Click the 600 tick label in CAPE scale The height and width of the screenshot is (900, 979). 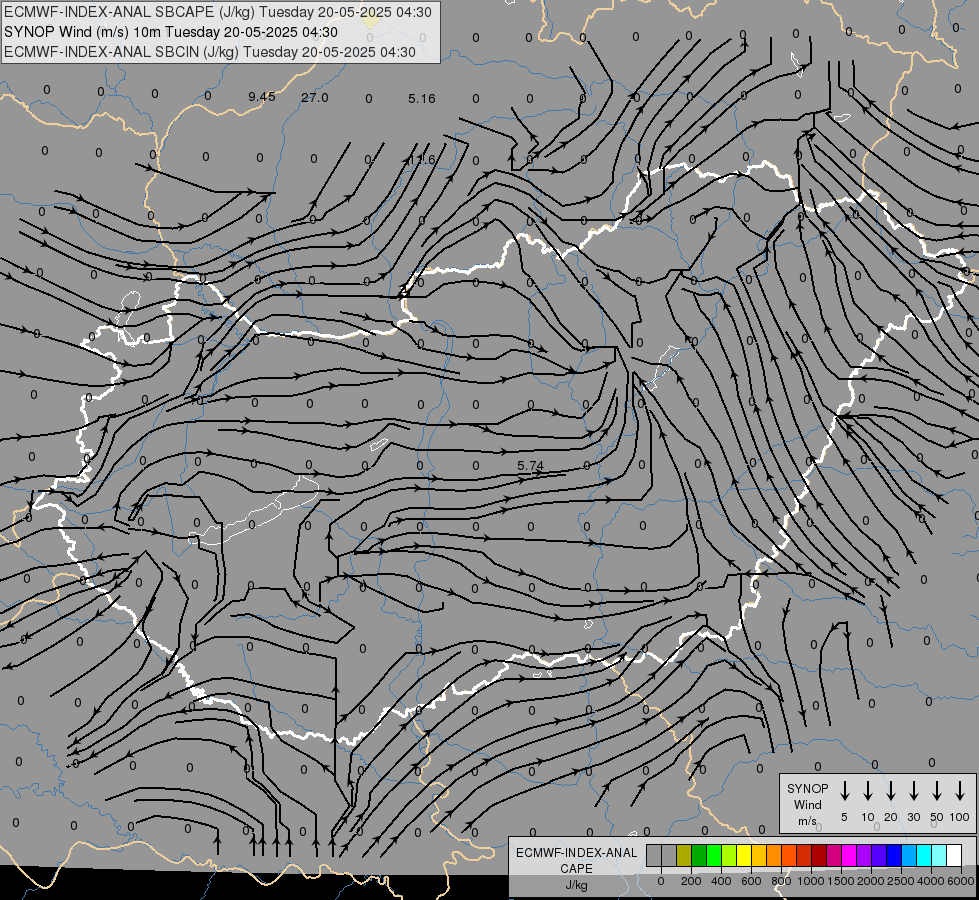click(x=751, y=881)
